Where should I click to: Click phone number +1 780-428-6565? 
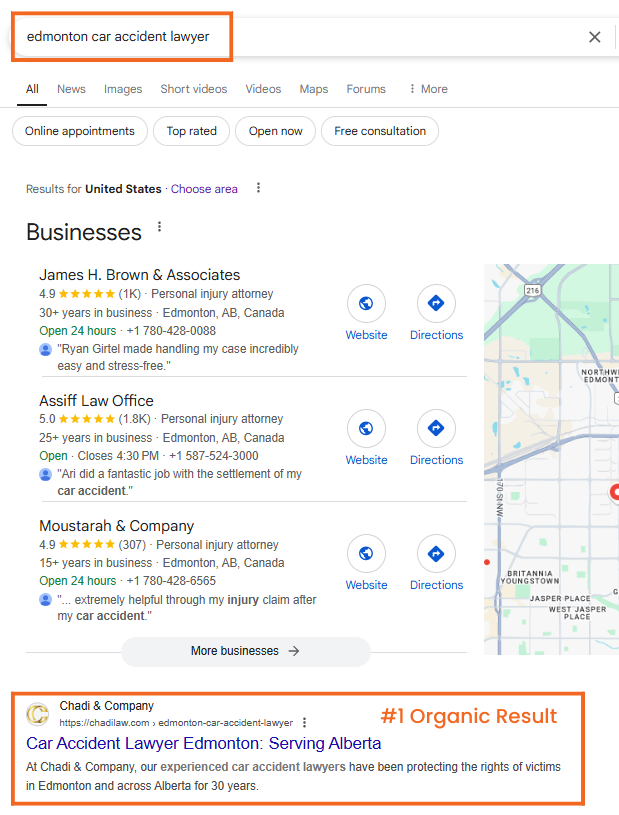point(171,581)
